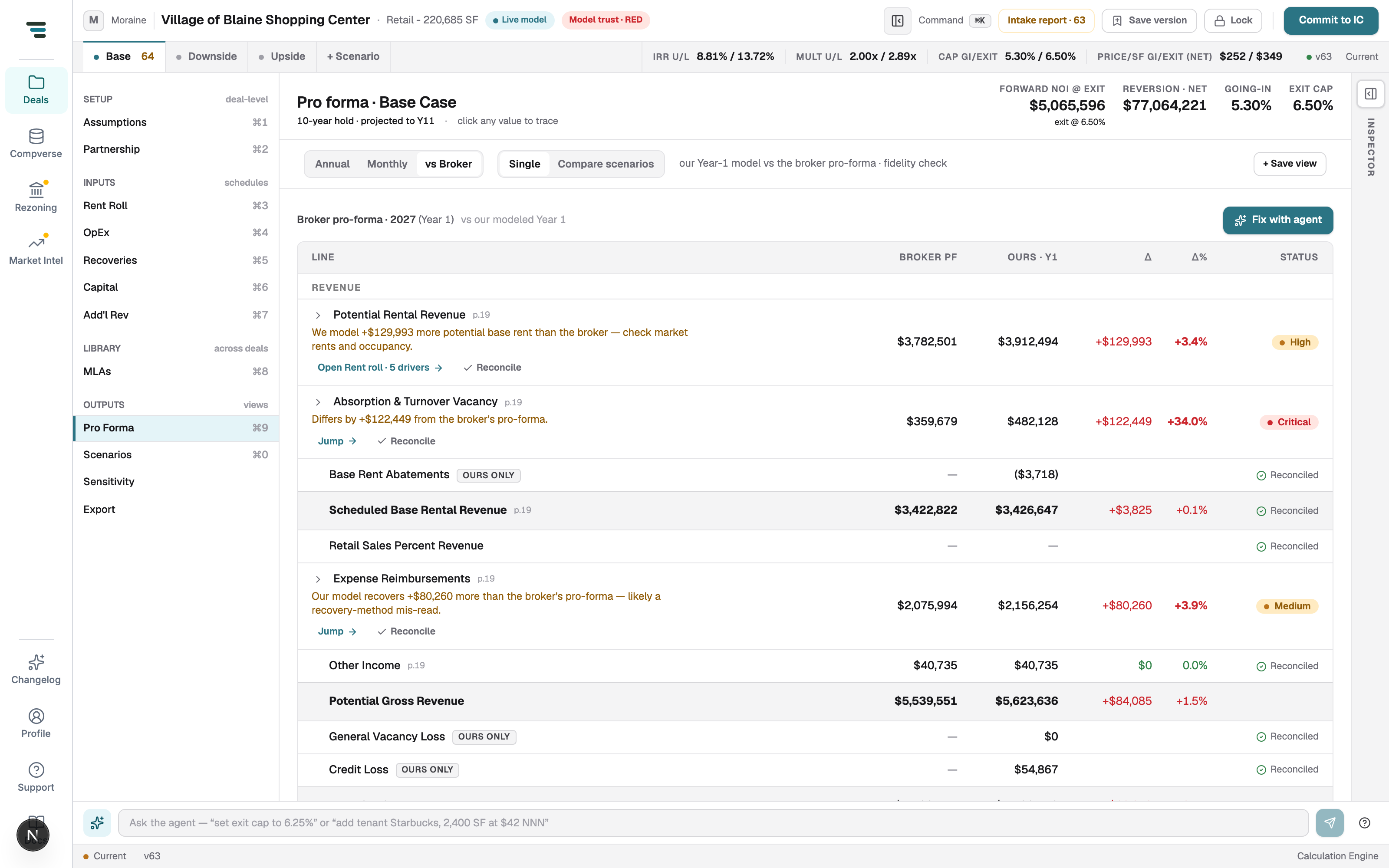Select Compare scenarios mode
Viewport: 1389px width, 868px height.
click(606, 164)
